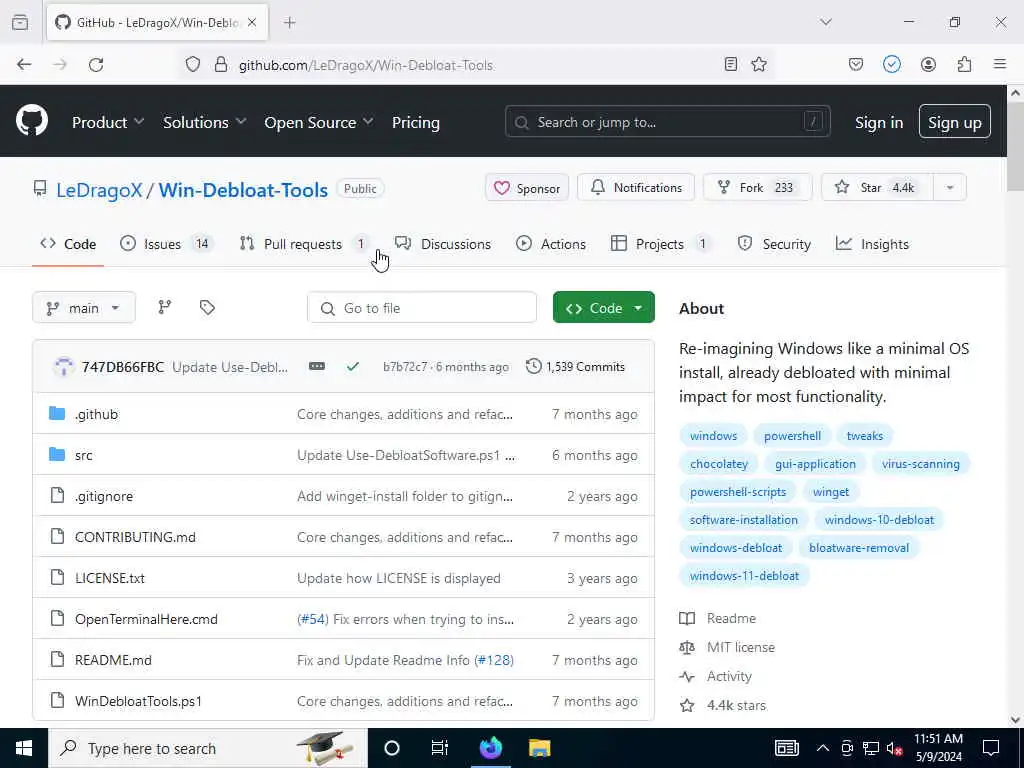Open the powershell topic tag
The image size is (1024, 768).
tap(792, 436)
